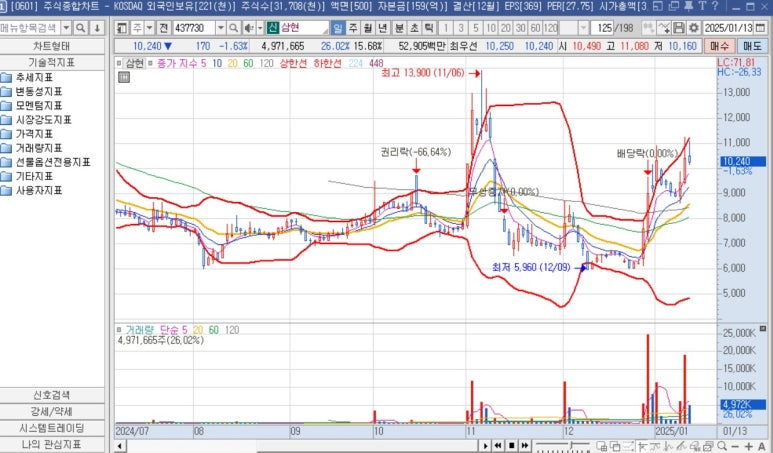
Task: Click the 전 button beside stock code
Action: tap(164, 28)
